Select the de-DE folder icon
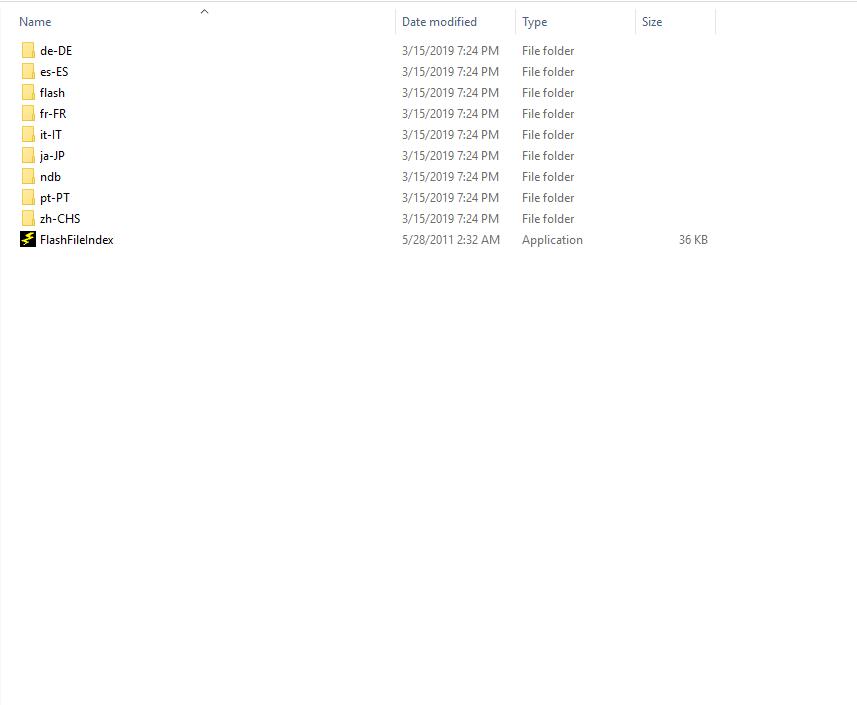The image size is (857, 705). tap(28, 50)
